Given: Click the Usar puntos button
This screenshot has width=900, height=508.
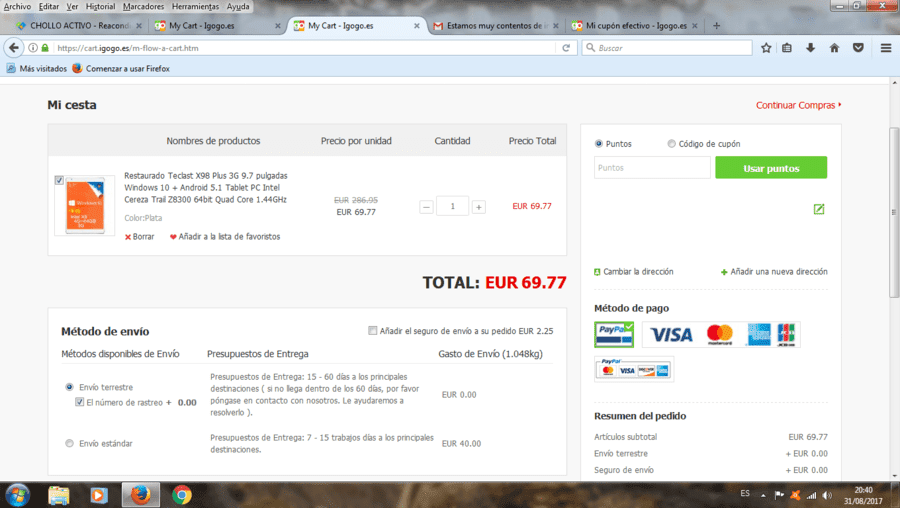Looking at the screenshot, I should tap(771, 168).
